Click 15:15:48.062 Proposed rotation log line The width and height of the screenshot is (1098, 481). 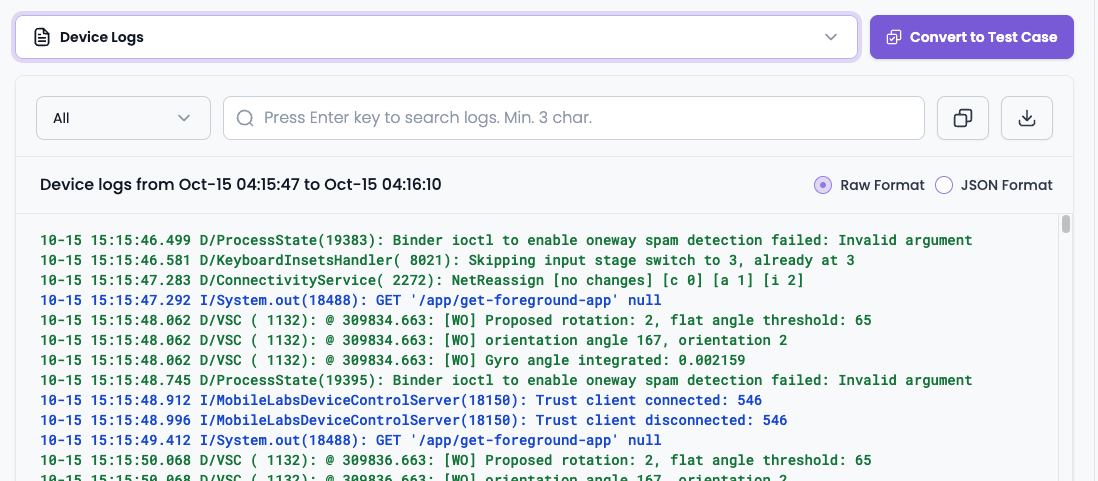click(455, 321)
